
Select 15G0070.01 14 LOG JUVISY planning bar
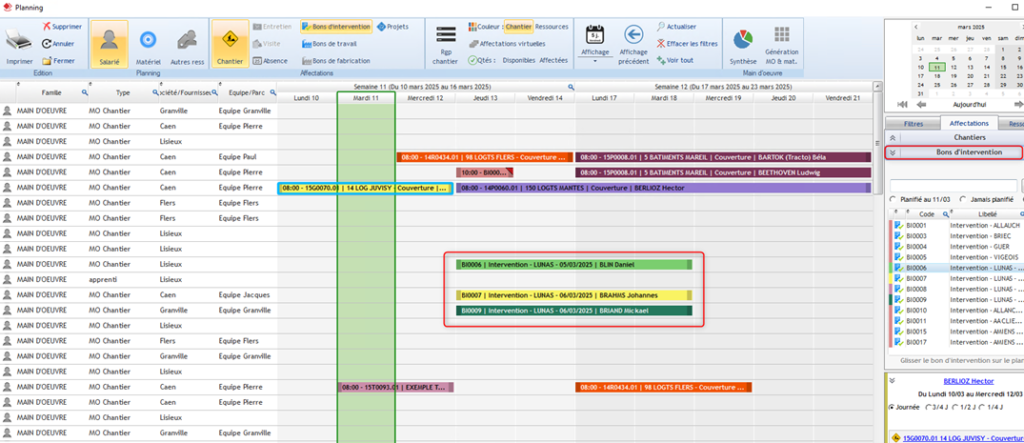pyautogui.click(x=365, y=188)
